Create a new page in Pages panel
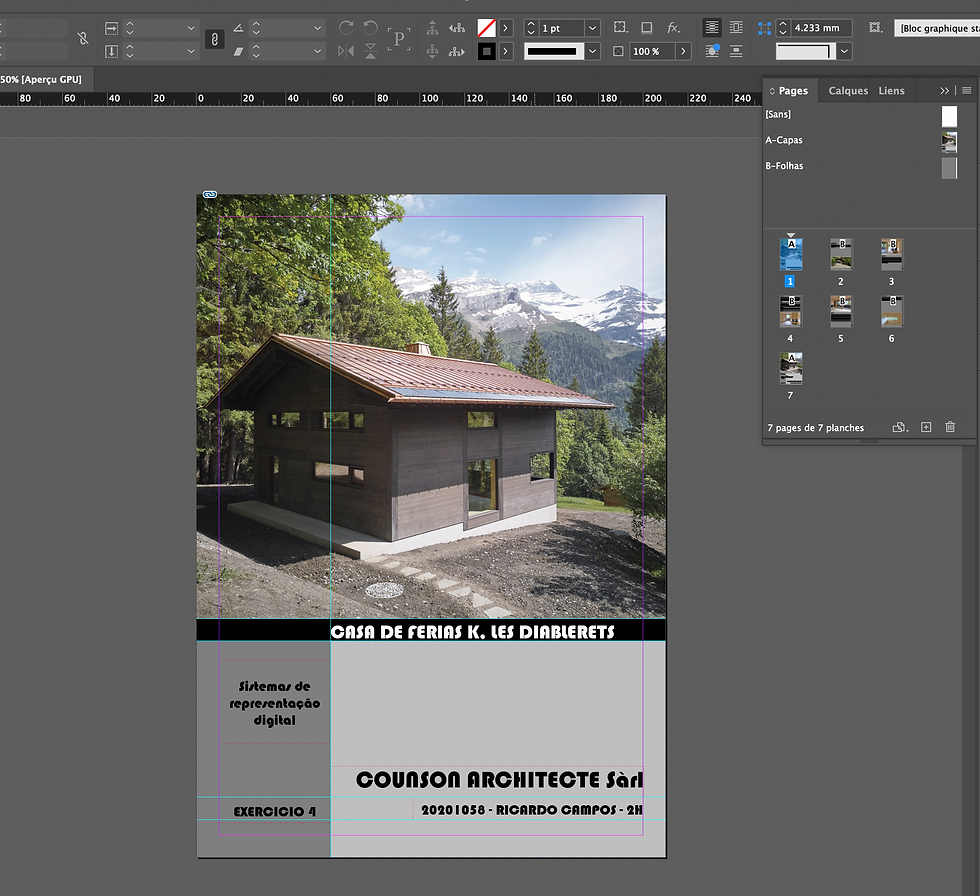This screenshot has height=896, width=980. (926, 427)
